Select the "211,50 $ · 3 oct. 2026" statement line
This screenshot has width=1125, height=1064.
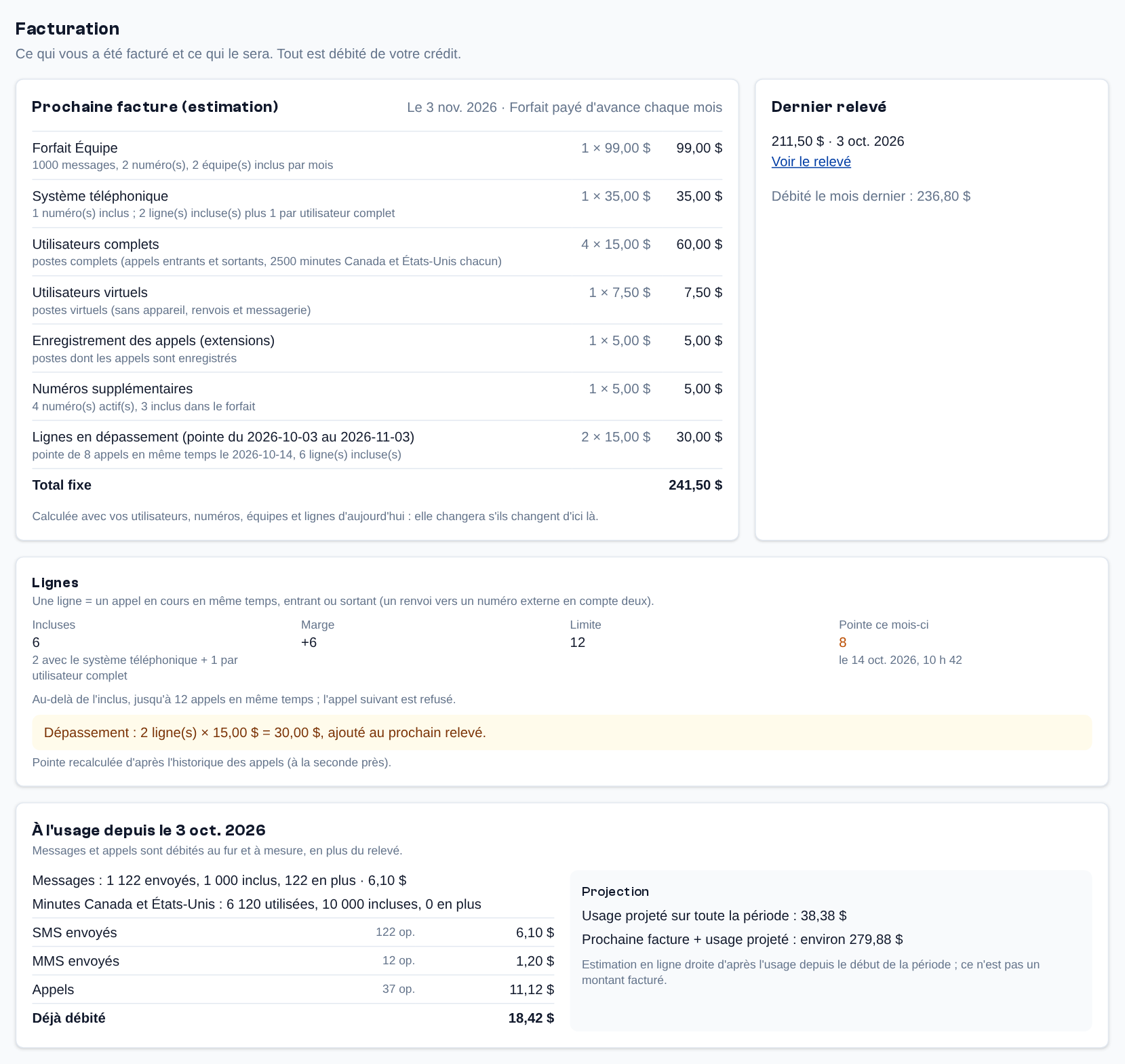tap(838, 141)
